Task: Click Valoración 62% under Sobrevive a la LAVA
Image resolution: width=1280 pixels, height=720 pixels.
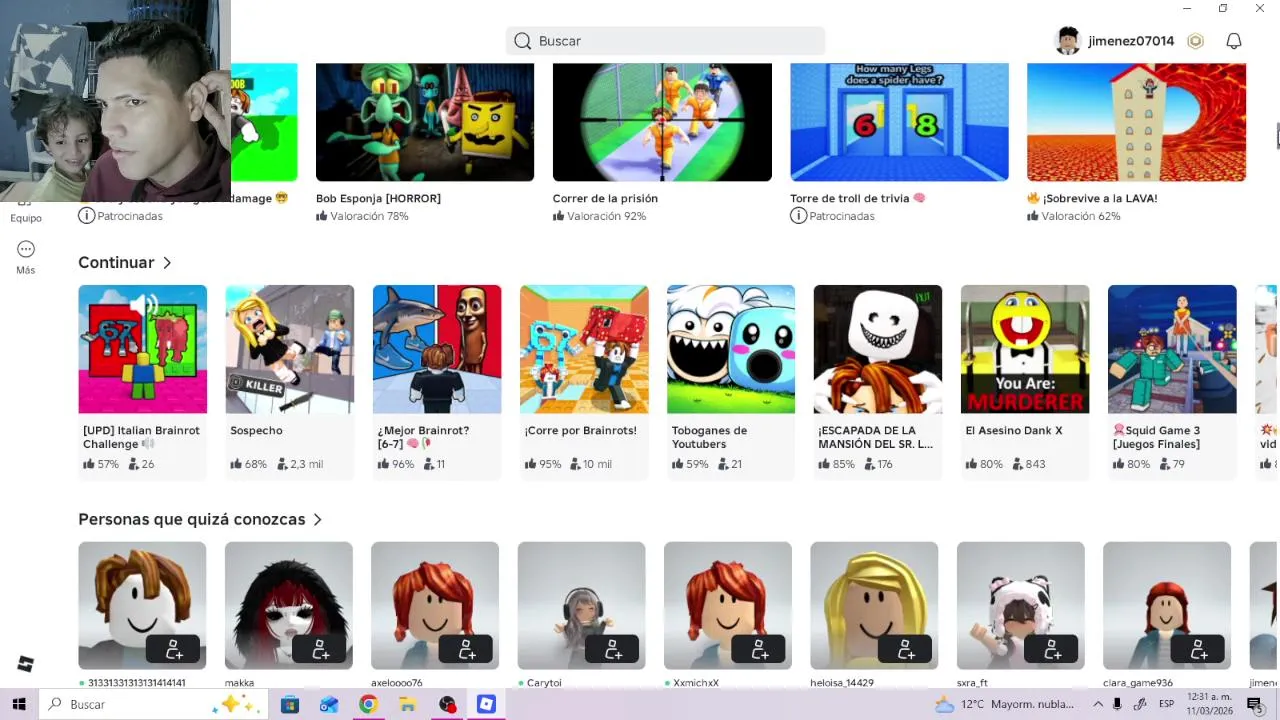Action: pos(1073,216)
